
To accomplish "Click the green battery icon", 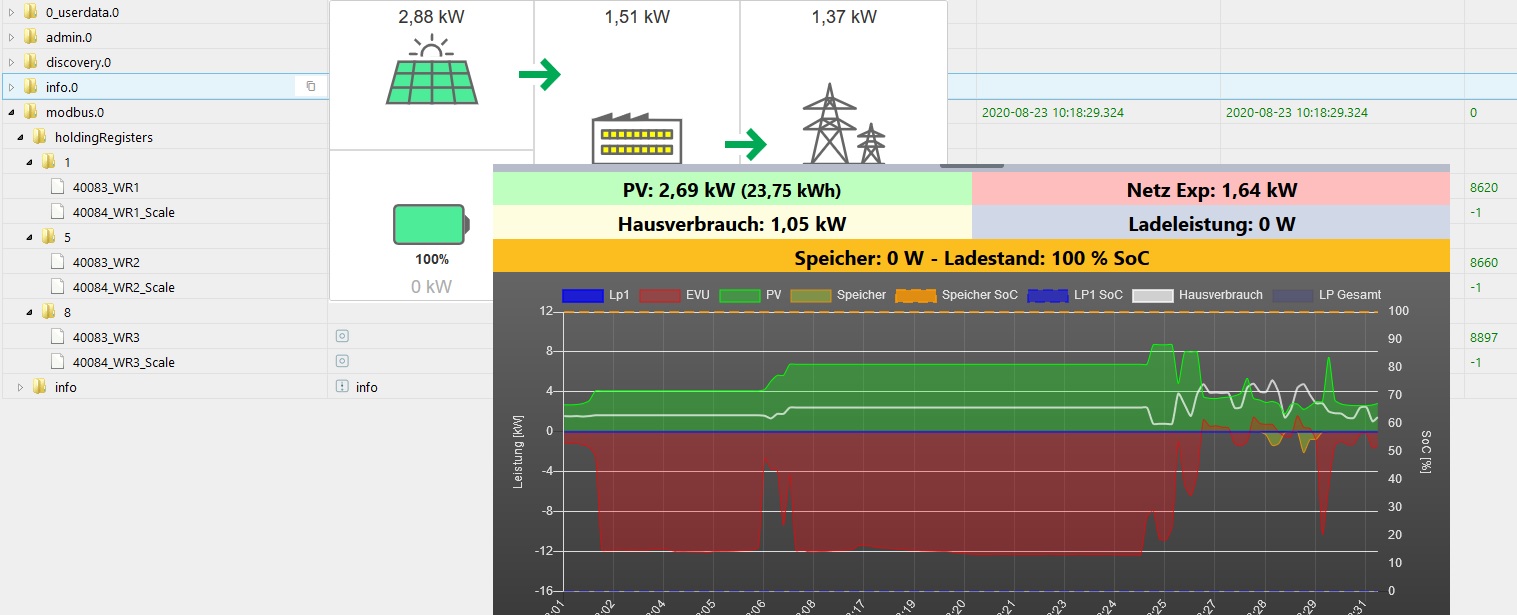I will pyautogui.click(x=430, y=224).
